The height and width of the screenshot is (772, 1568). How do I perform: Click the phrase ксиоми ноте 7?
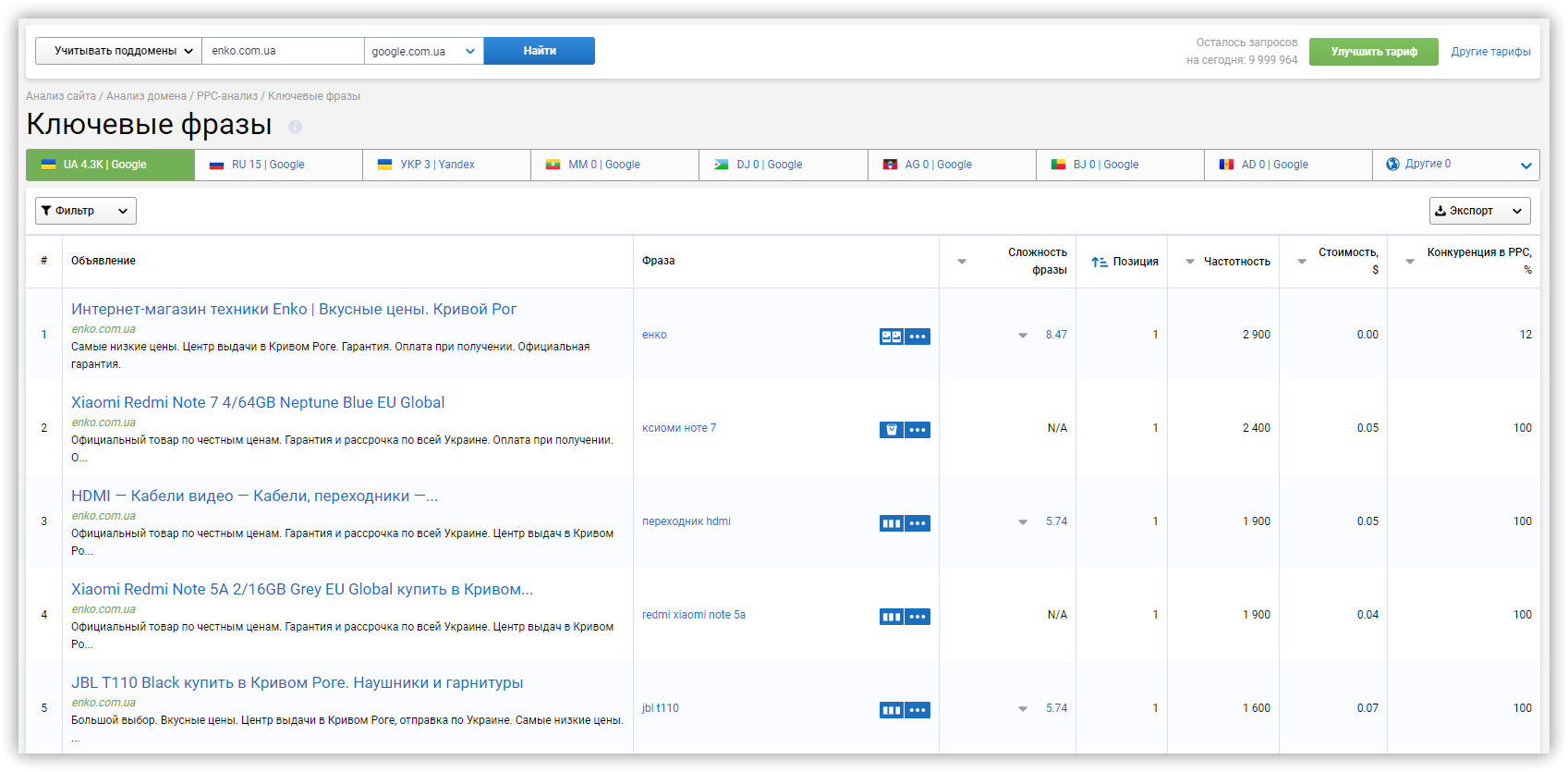[679, 428]
